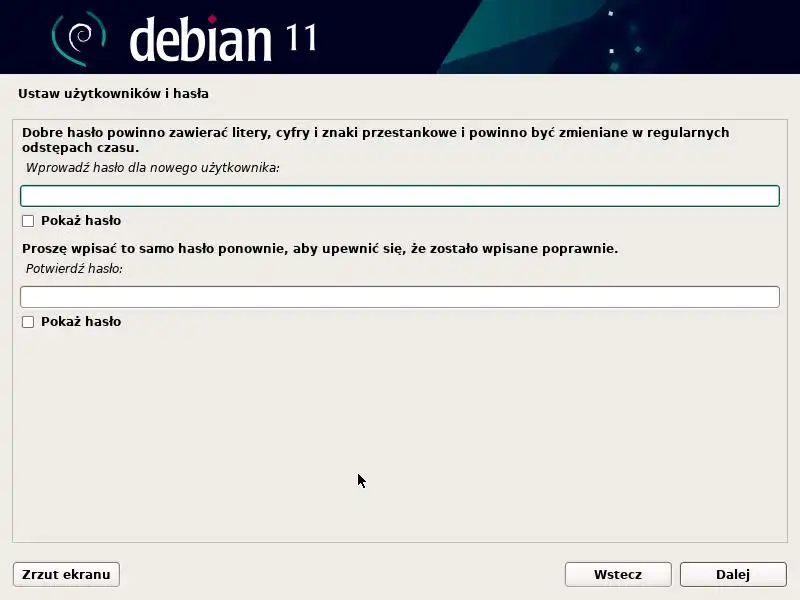Click the second "Pokaż hasło" text label
The image size is (800, 600).
pos(81,322)
